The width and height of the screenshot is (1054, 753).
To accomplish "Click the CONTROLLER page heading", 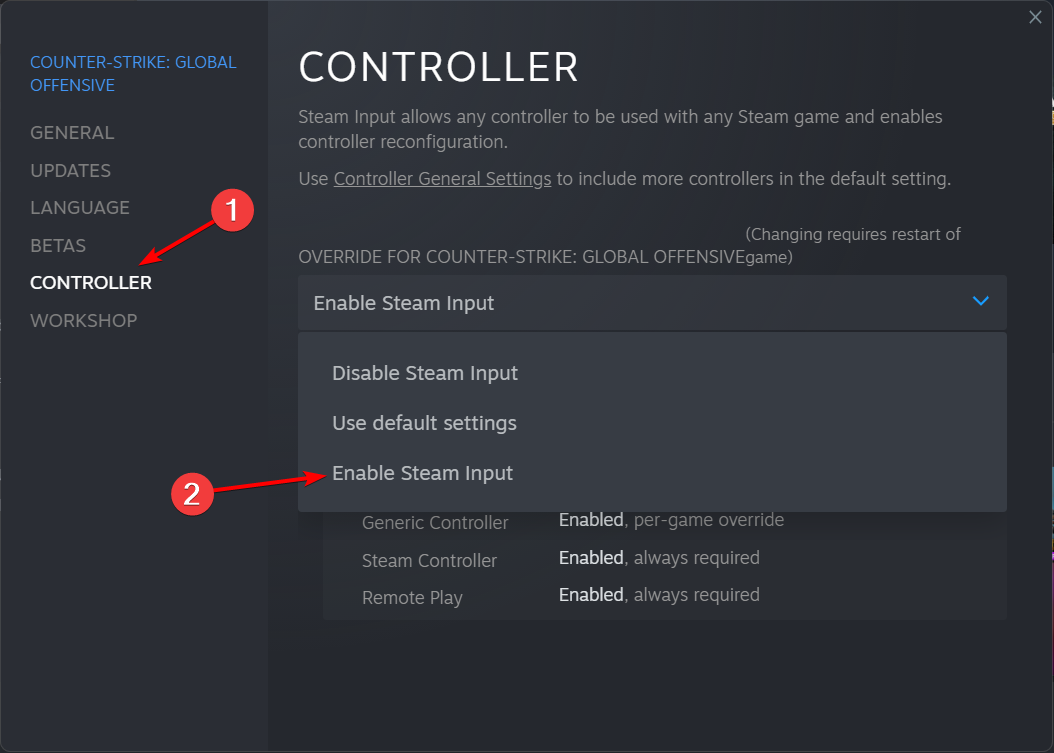I will coord(438,67).
